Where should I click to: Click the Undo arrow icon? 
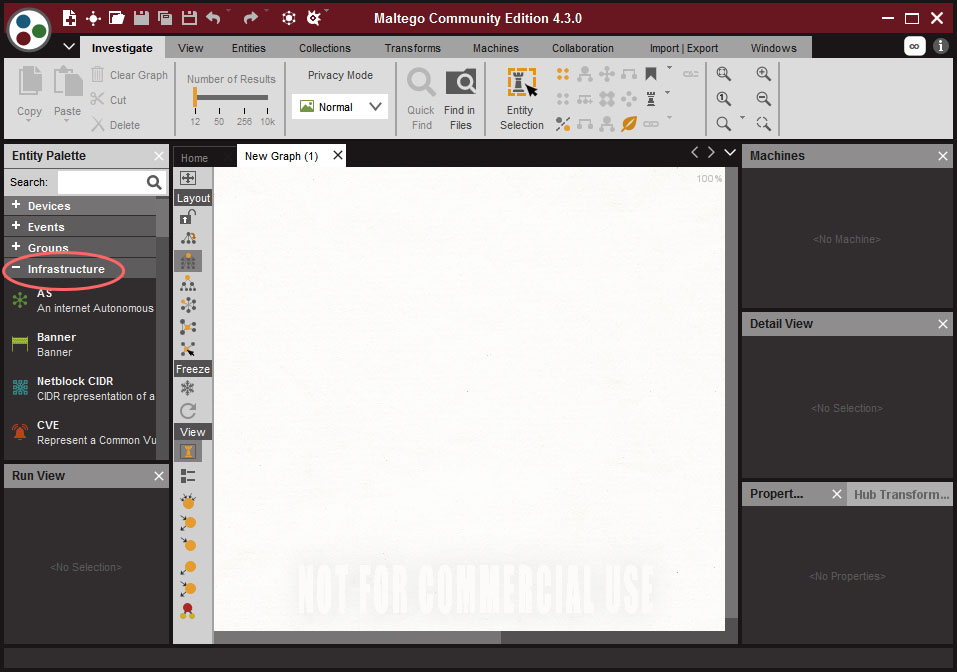213,18
